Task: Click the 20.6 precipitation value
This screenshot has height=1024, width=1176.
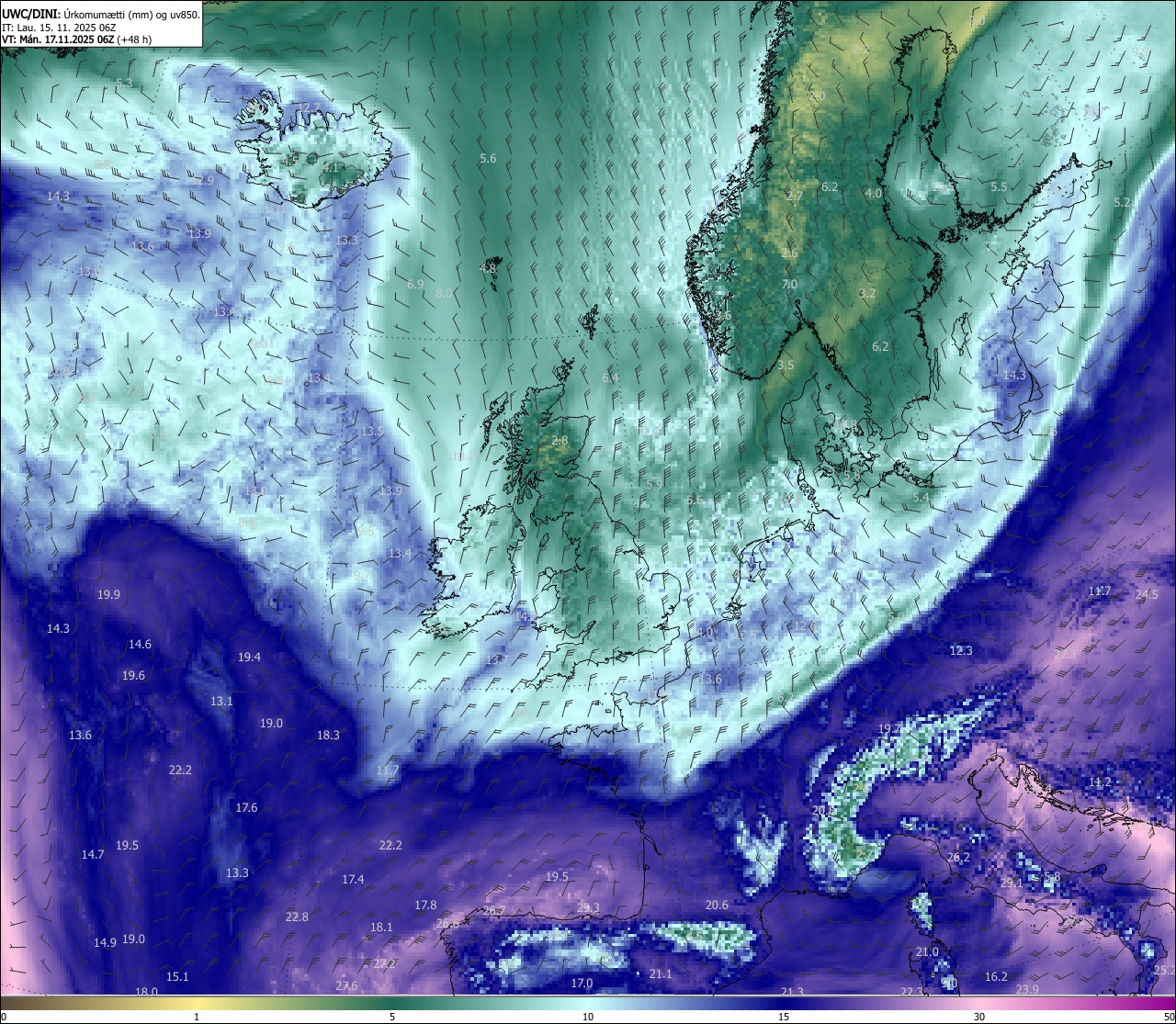Action: tap(717, 906)
